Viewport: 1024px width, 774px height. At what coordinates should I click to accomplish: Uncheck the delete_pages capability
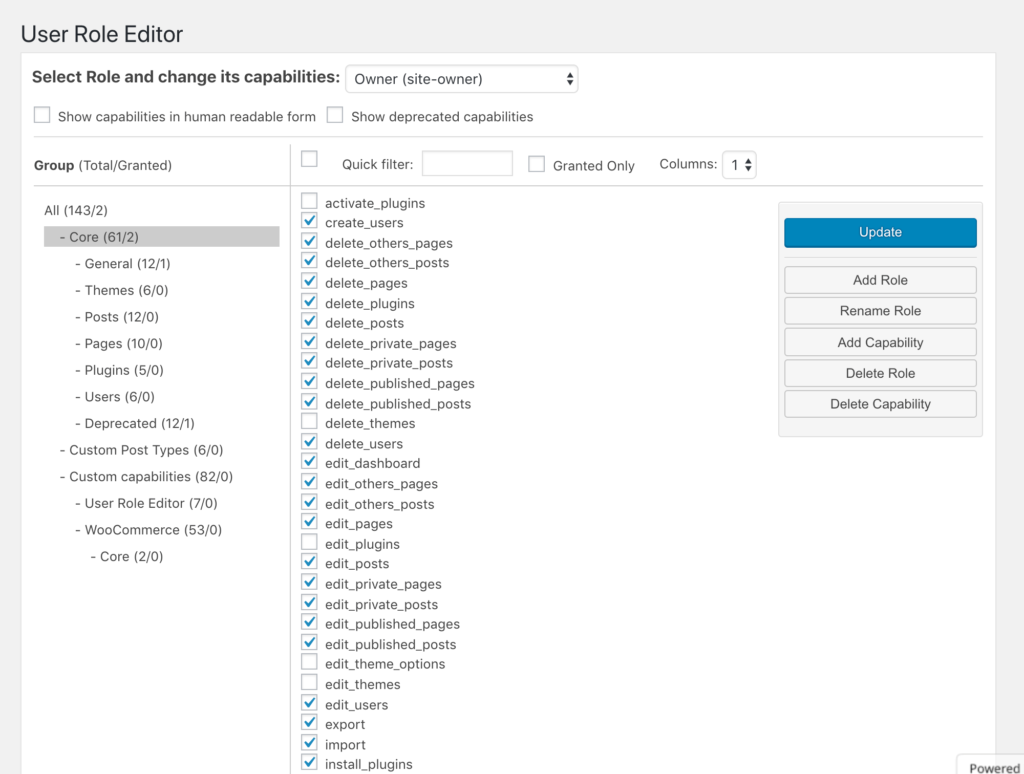tap(309, 281)
